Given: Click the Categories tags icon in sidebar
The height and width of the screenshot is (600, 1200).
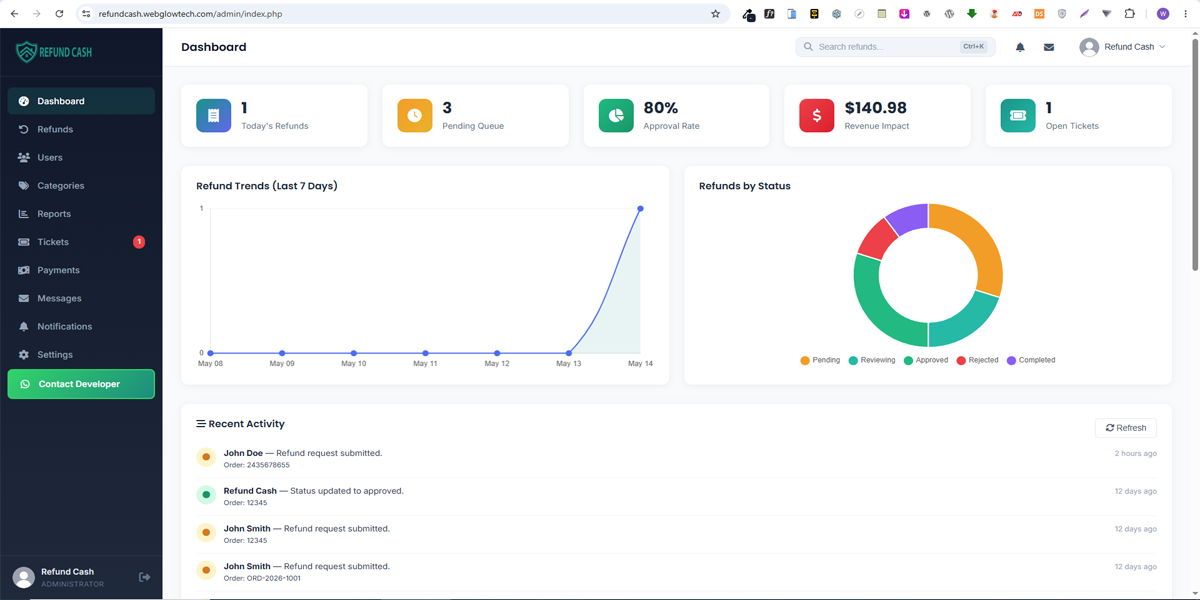Looking at the screenshot, I should pyautogui.click(x=24, y=185).
